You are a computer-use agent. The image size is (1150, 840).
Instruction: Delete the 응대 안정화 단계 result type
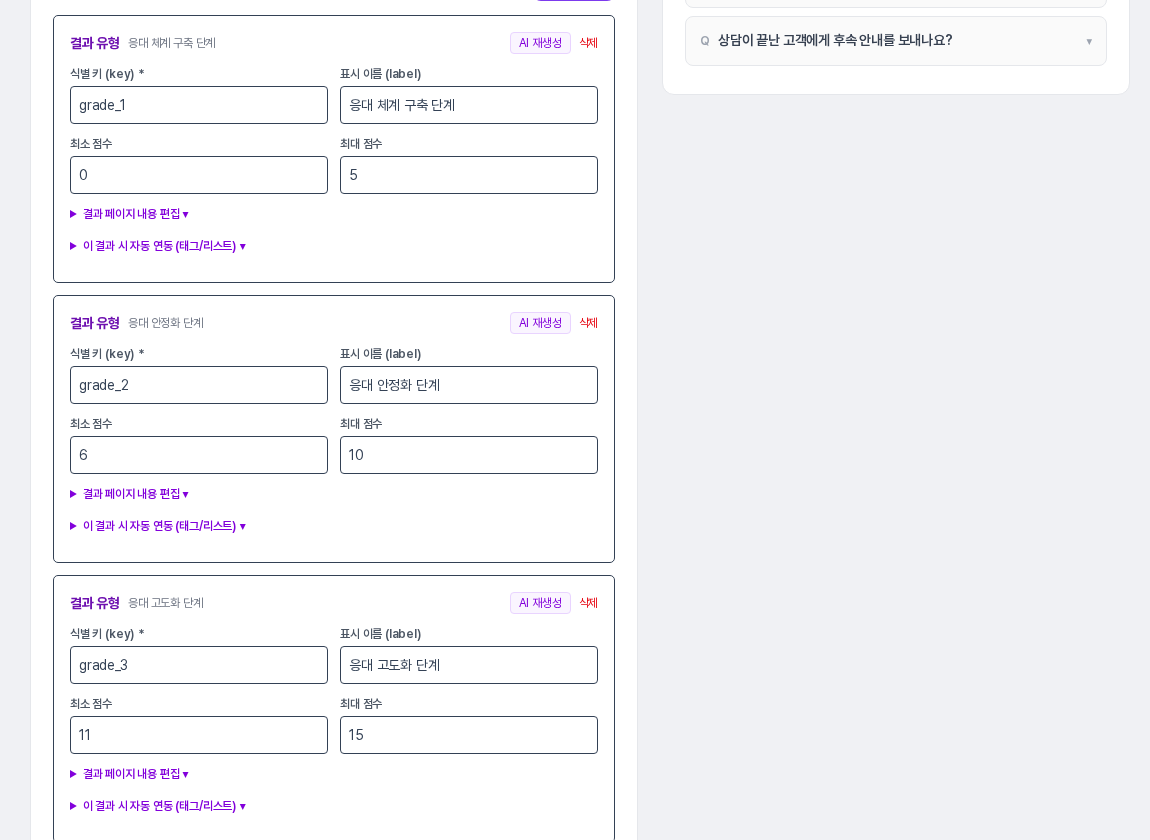pos(588,323)
